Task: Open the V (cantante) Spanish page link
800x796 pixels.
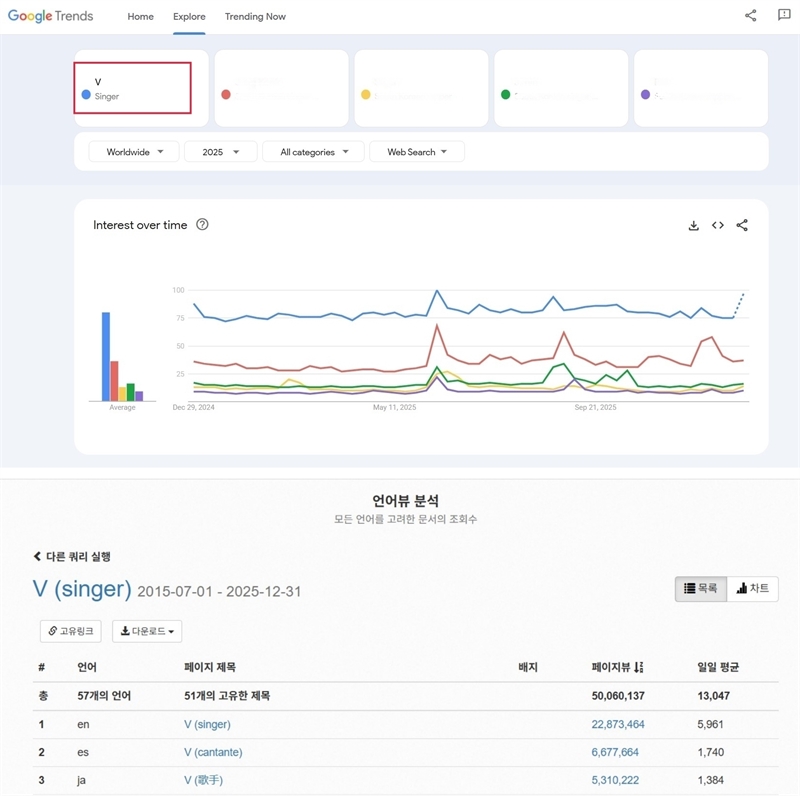Action: (213, 752)
